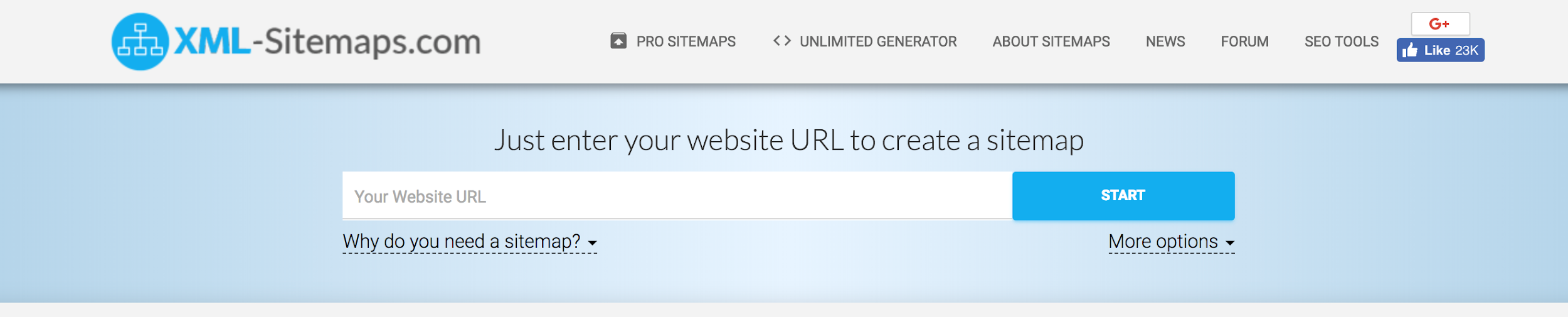
Task: Click the XML-Sitemaps.com logo text
Action: (x=327, y=42)
